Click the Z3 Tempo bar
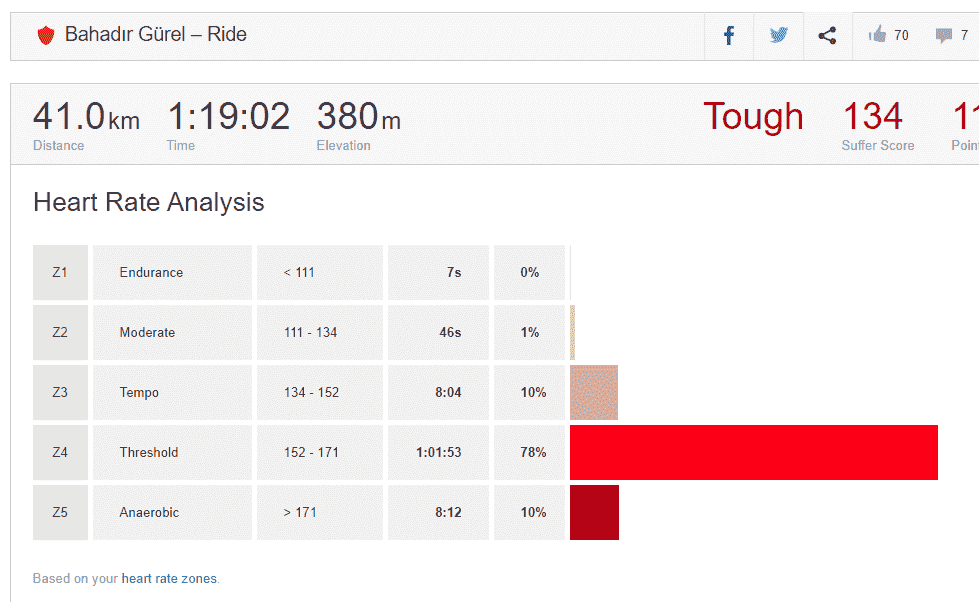Image resolution: width=979 pixels, height=602 pixels. tap(593, 392)
